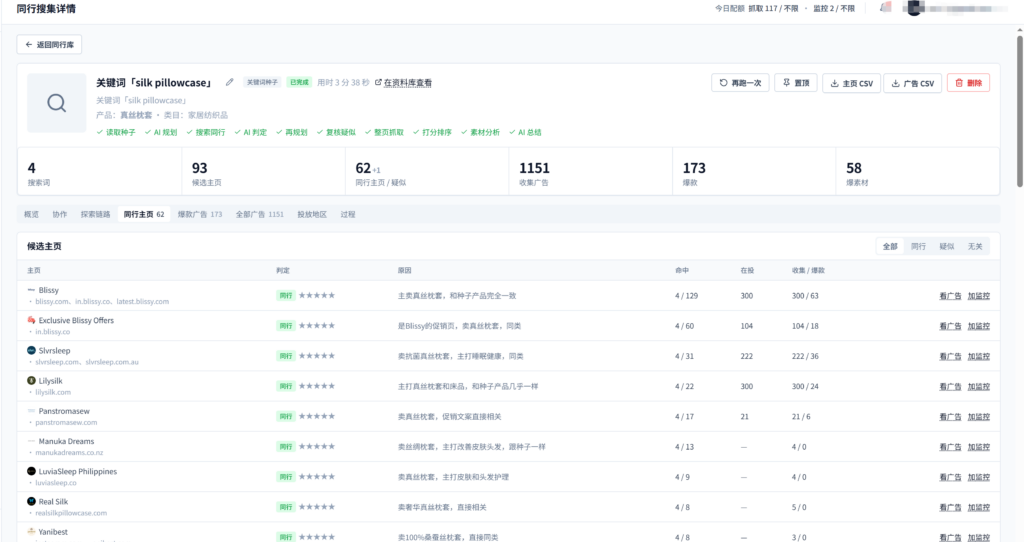Click the 再跑一次 rerun button
The image size is (1024, 542).
(740, 83)
